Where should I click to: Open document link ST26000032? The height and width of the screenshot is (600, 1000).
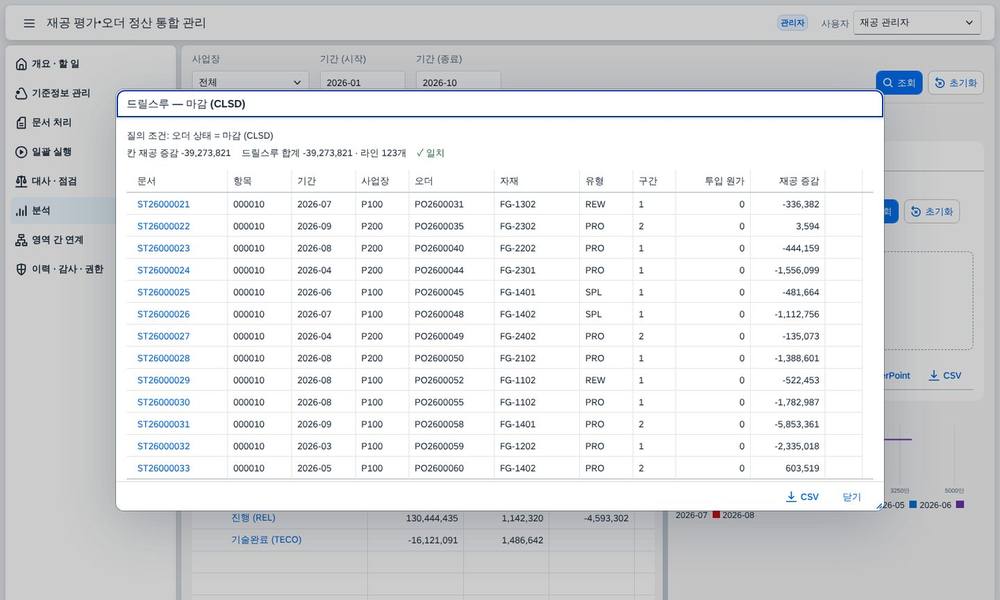pos(163,446)
